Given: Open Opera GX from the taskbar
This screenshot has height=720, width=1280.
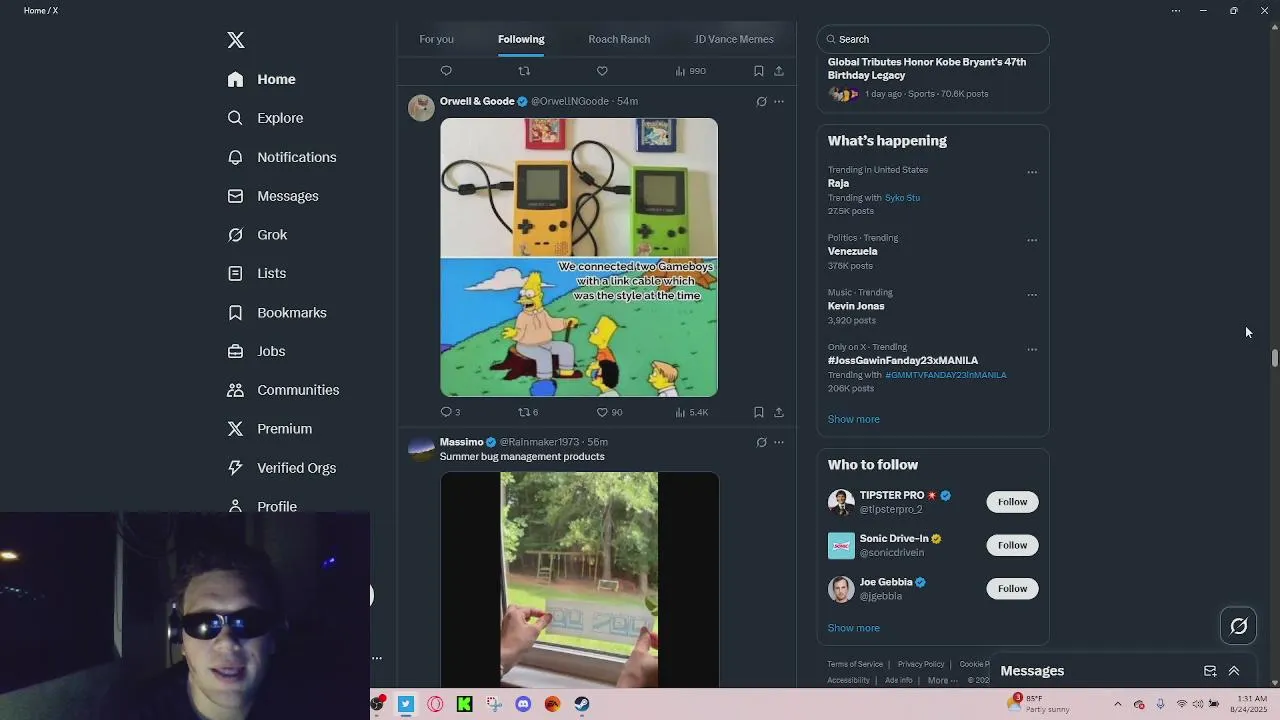Looking at the screenshot, I should point(435,704).
